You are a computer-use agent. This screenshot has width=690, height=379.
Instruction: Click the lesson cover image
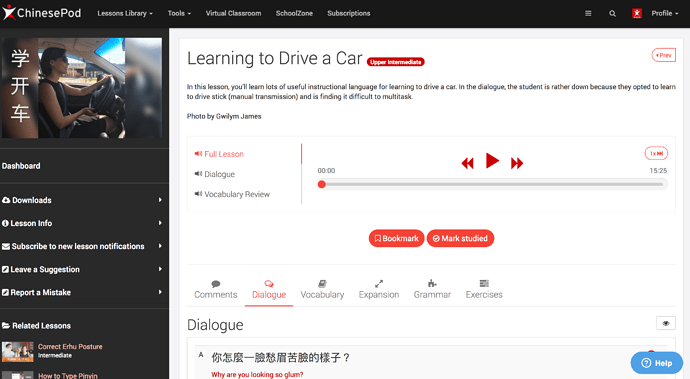(x=82, y=88)
